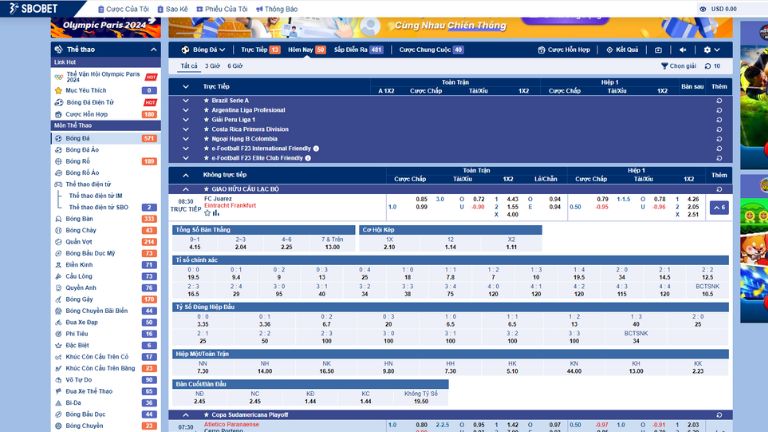Click the Võ Tự Do sidebar icon
The width and height of the screenshot is (768, 432).
click(x=58, y=380)
